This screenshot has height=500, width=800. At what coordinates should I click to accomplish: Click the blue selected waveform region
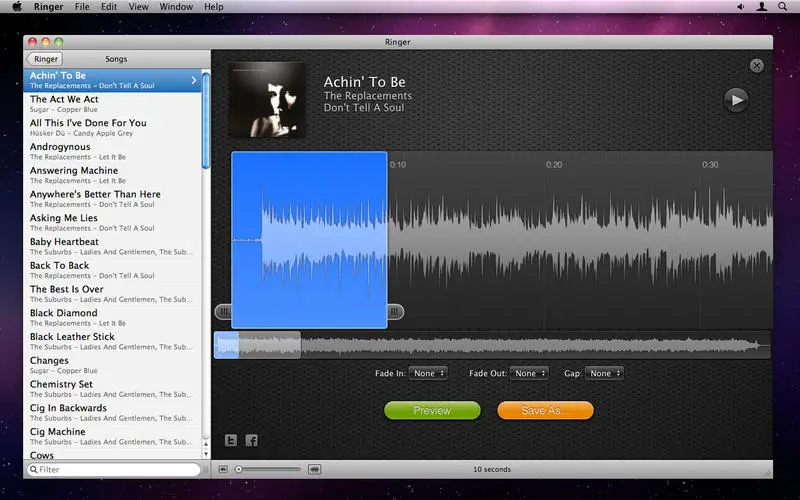(309, 240)
